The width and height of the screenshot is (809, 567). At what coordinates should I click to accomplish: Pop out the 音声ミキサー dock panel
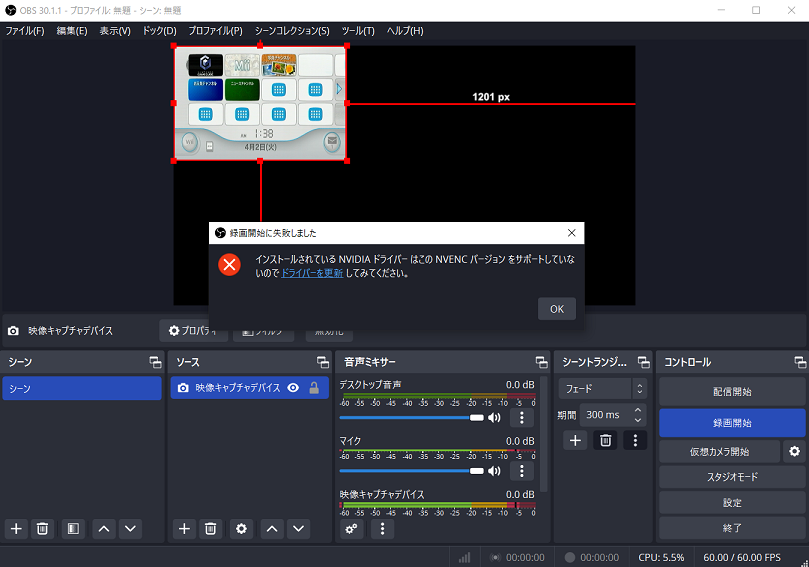point(541,362)
